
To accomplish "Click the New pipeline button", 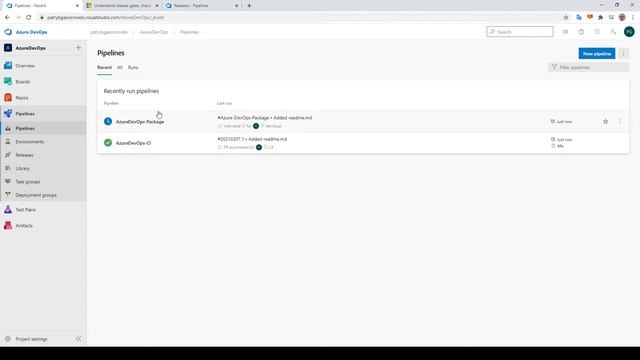I will click(x=597, y=53).
